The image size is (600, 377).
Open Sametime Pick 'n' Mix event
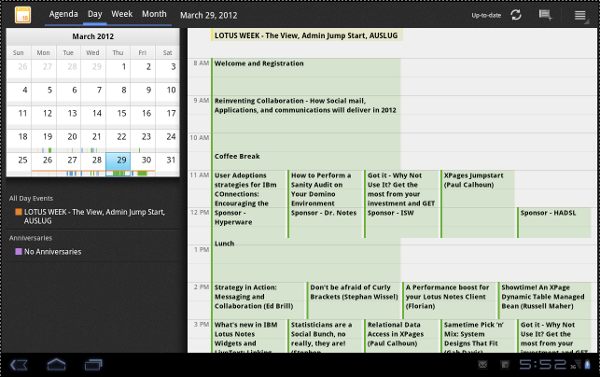point(478,336)
